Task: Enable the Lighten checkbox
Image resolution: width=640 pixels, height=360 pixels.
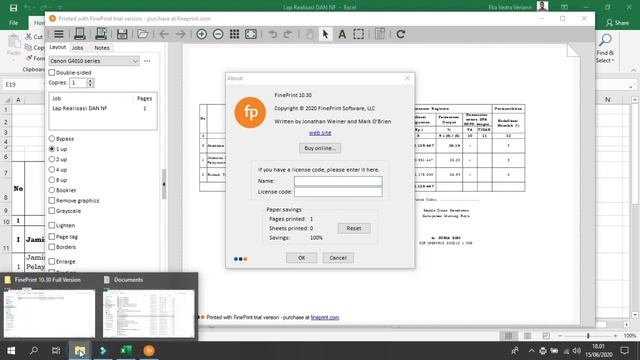Action: tap(52, 225)
